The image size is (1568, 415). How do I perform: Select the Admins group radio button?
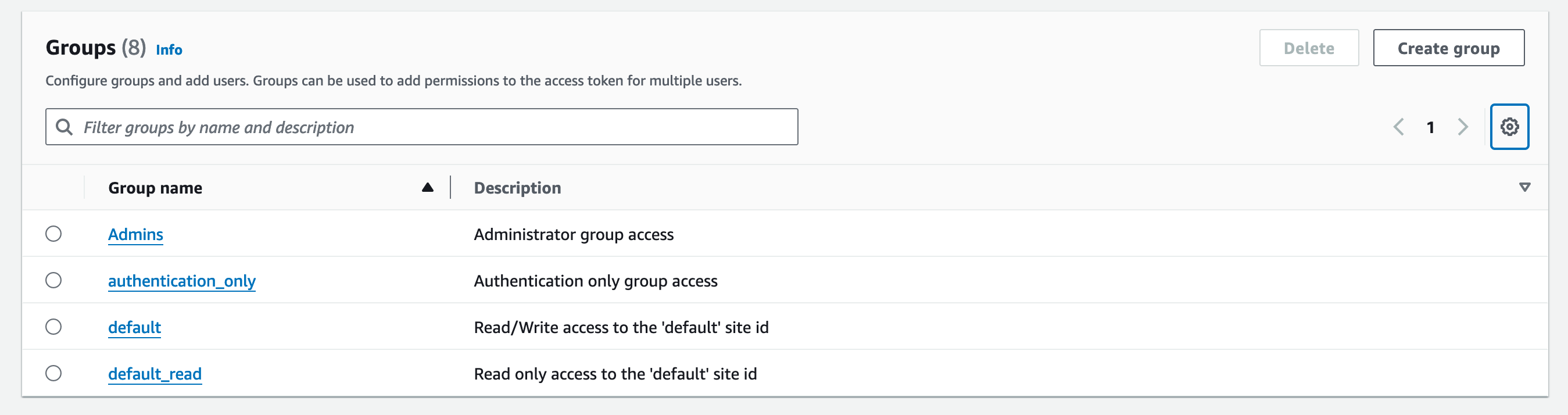point(53,234)
